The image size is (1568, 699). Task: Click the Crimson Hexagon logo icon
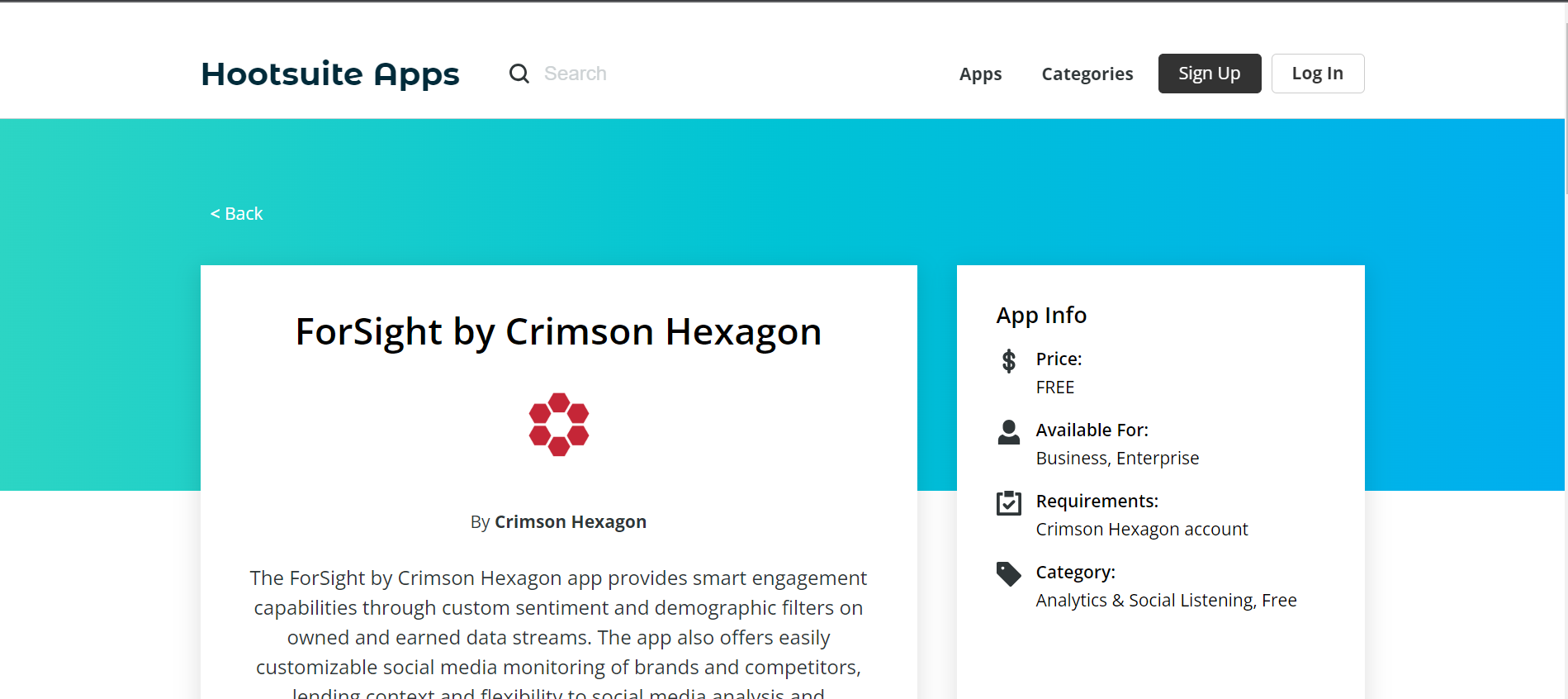pyautogui.click(x=559, y=425)
